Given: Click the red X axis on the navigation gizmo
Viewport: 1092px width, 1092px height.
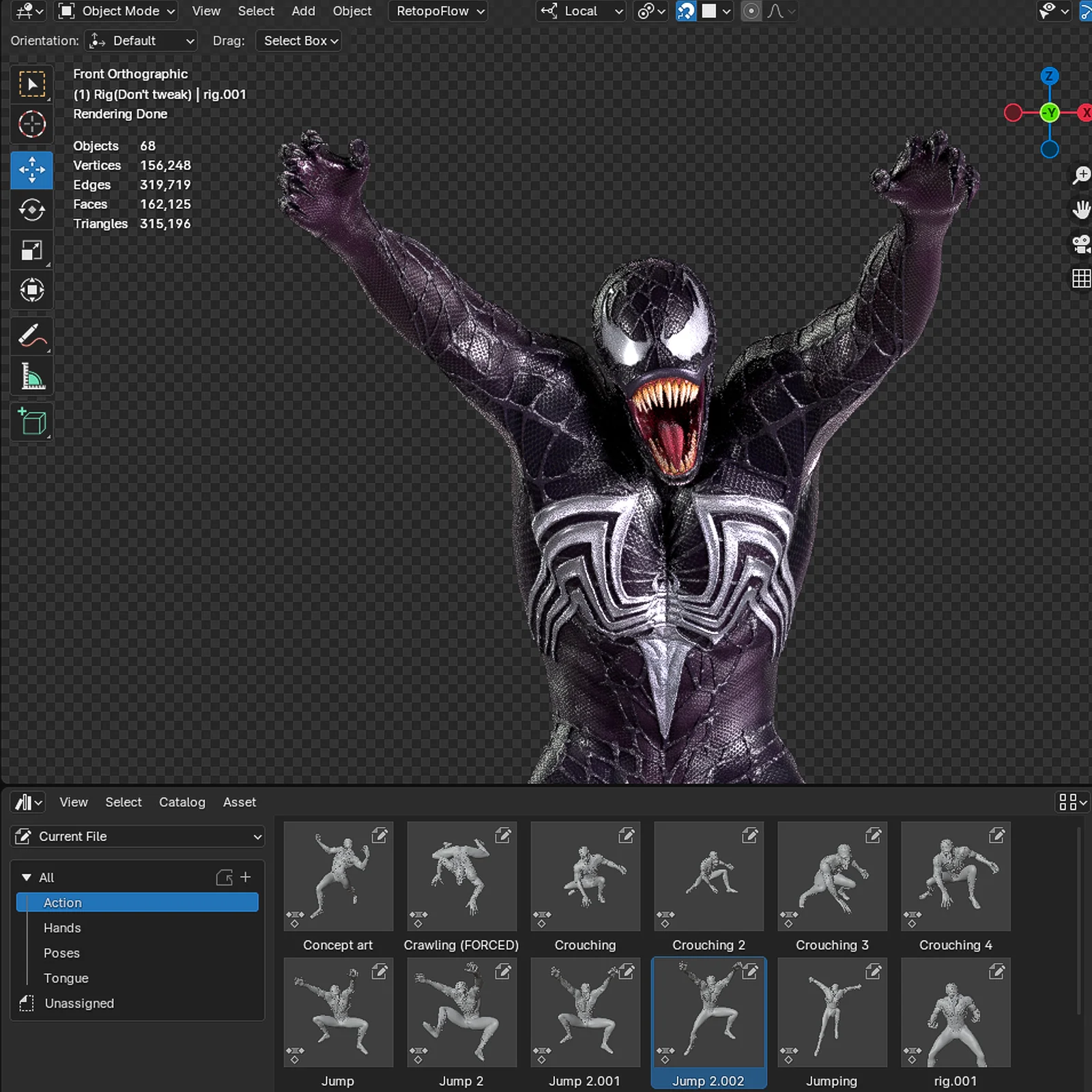Looking at the screenshot, I should pyautogui.click(x=1086, y=113).
